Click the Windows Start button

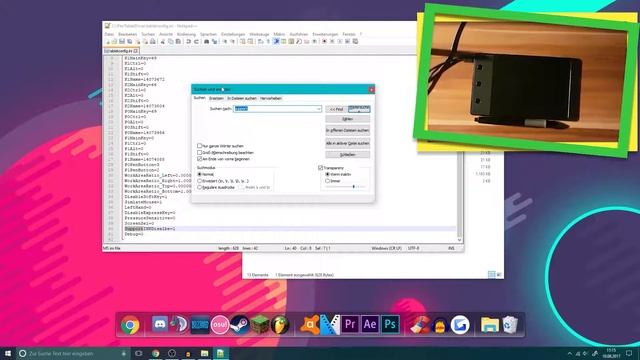(8, 353)
